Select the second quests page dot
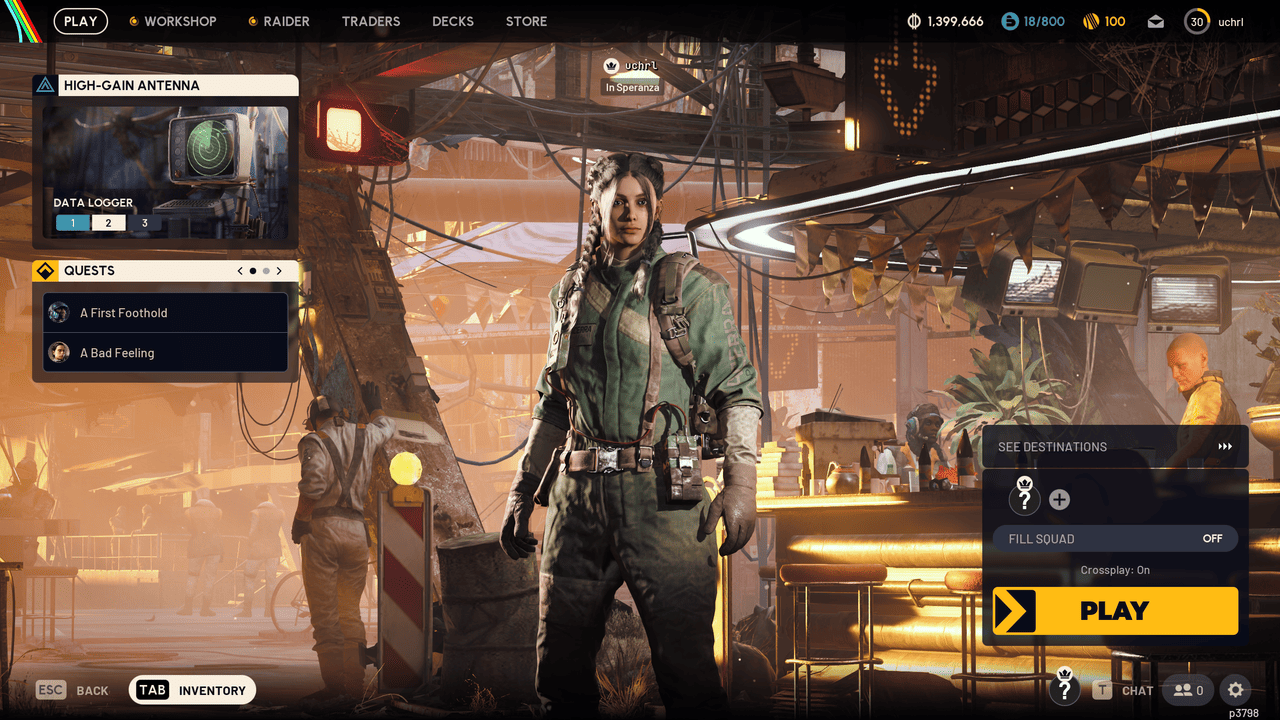1280x720 pixels. click(x=266, y=271)
